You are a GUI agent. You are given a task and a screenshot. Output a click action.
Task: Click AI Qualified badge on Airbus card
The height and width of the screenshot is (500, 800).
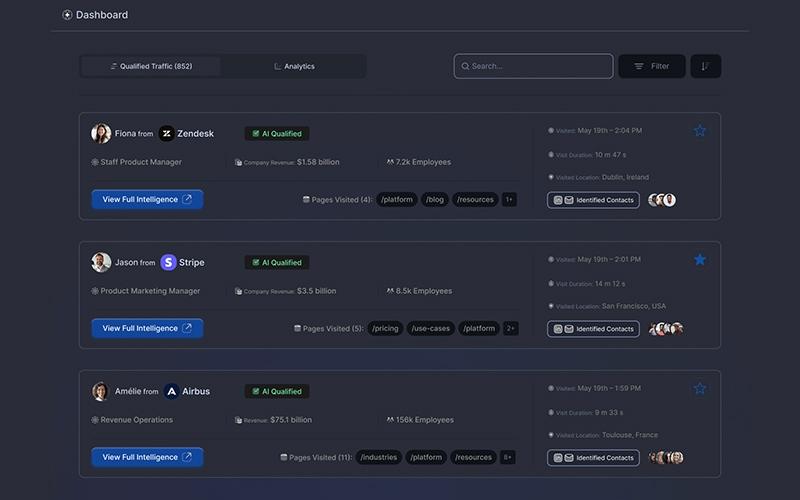coord(277,392)
